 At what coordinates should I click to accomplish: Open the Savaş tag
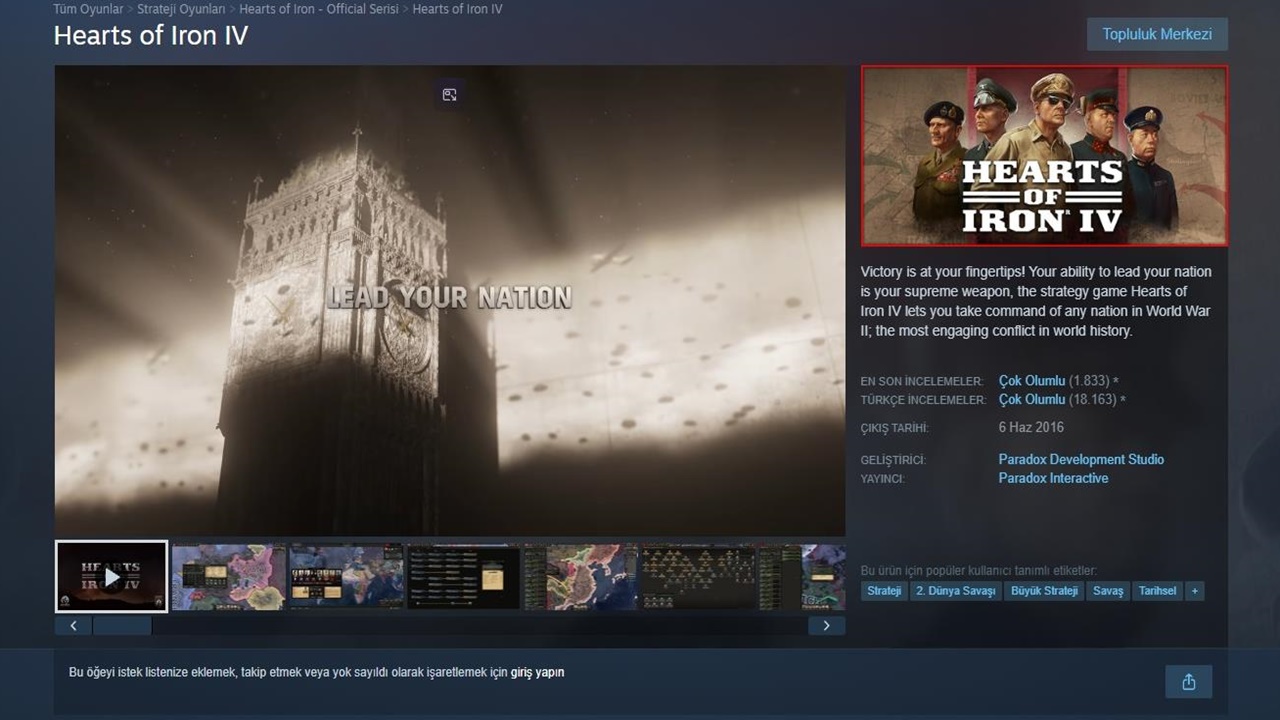point(1108,591)
